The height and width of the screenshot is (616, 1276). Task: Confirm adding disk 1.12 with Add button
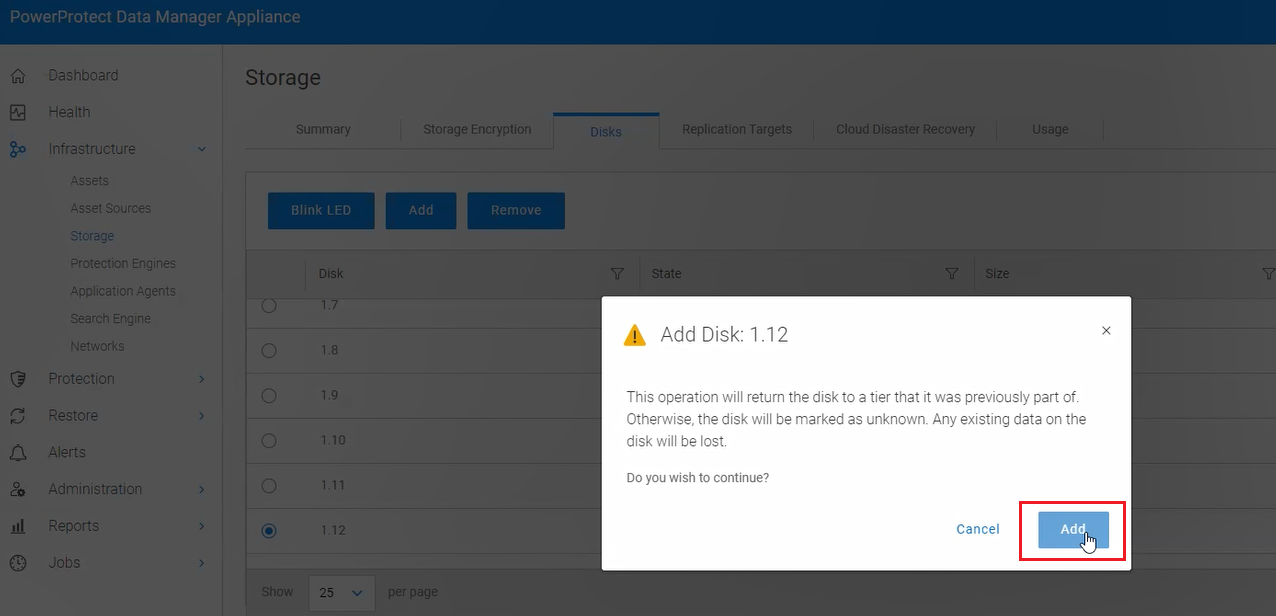coord(1072,529)
